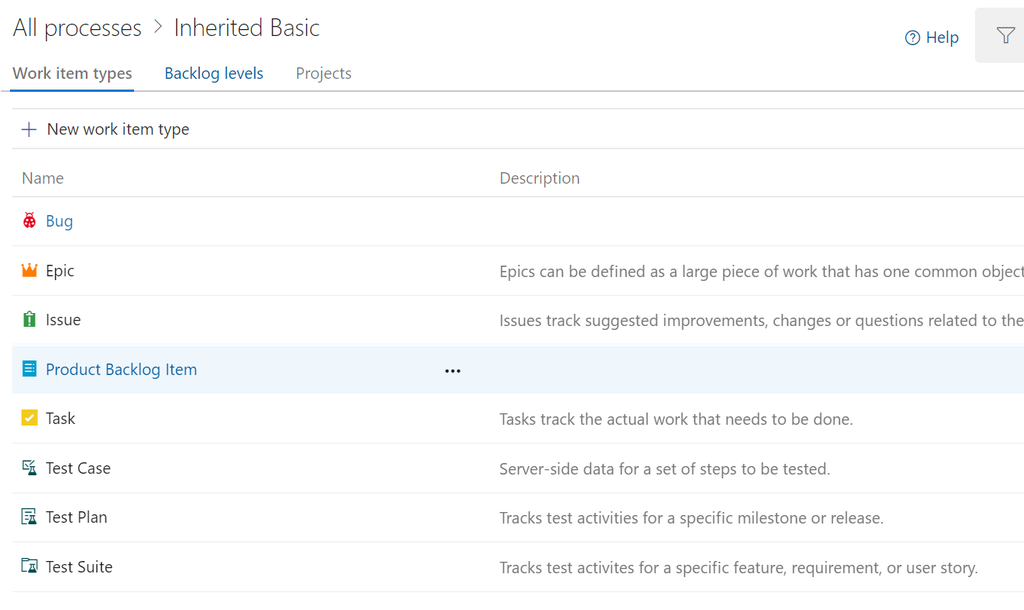This screenshot has width=1024, height=610.
Task: Click the Test Plan icon
Action: [x=29, y=517]
